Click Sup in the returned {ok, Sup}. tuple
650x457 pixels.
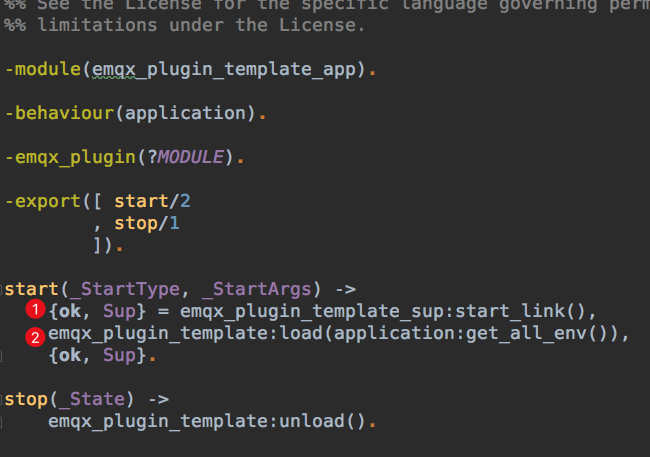coord(119,356)
